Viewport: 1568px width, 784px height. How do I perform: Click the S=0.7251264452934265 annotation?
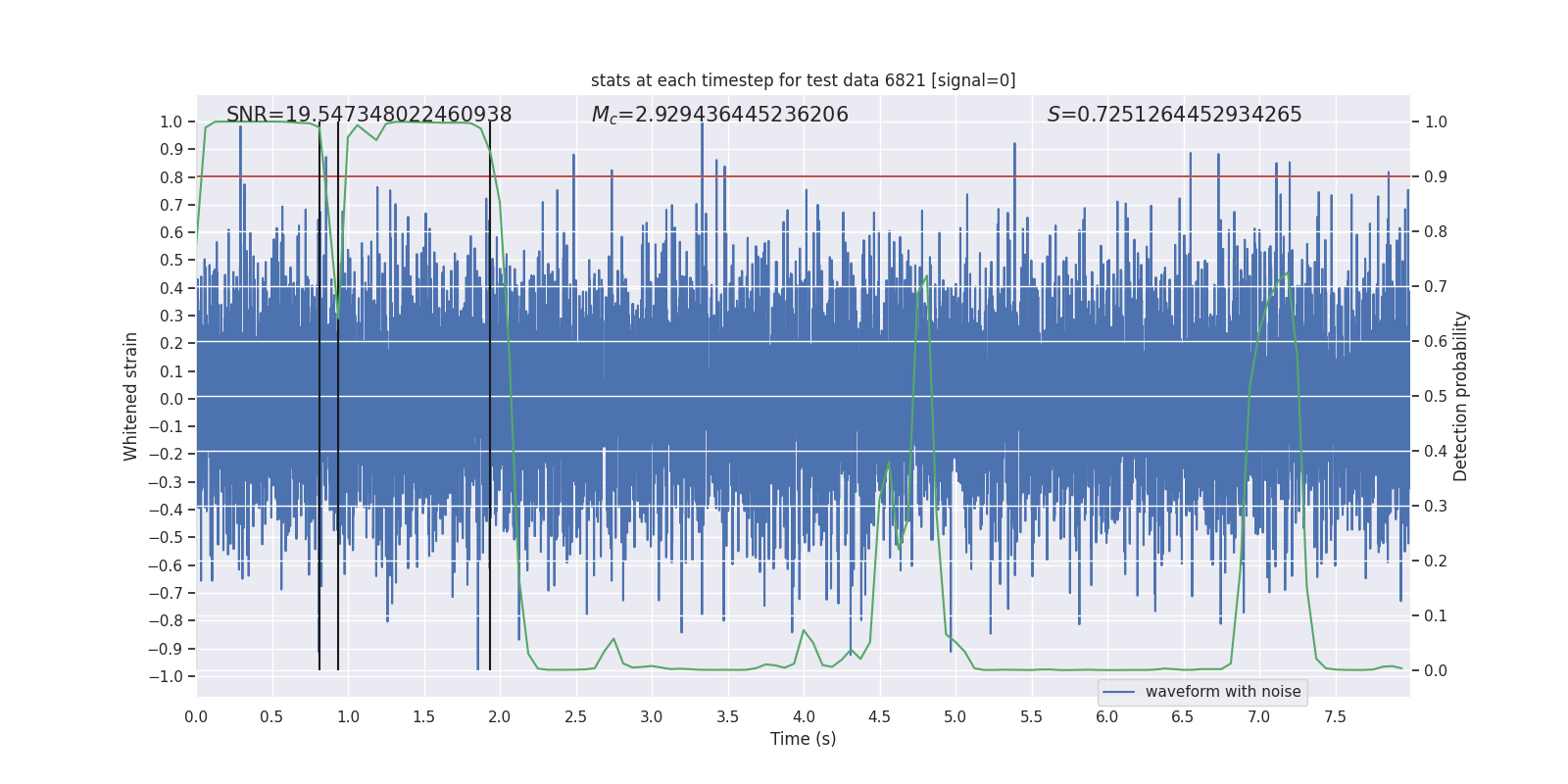pyautogui.click(x=1175, y=115)
